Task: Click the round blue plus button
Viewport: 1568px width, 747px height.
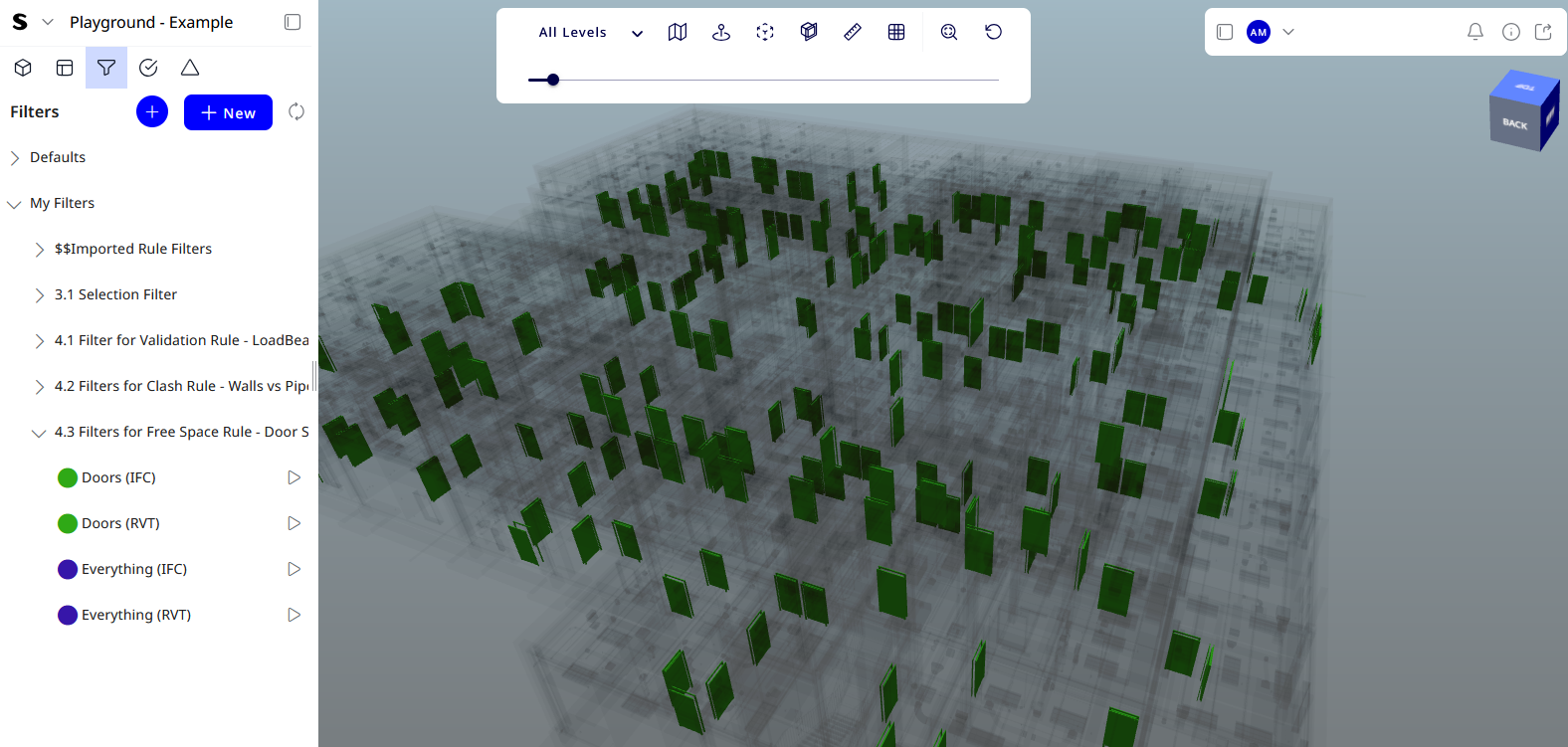Action: [152, 112]
